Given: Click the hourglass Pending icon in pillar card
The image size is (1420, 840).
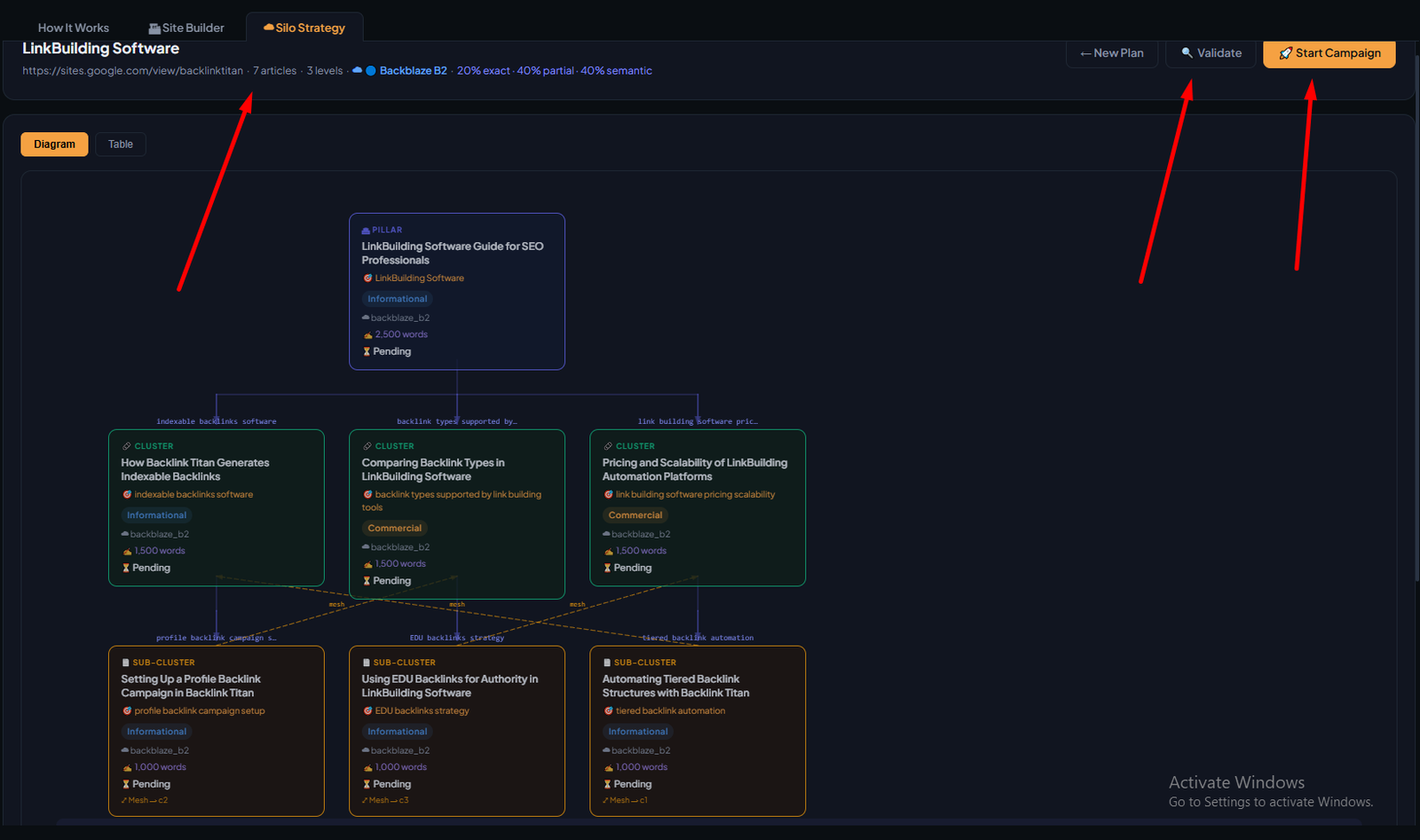Looking at the screenshot, I should tap(367, 352).
